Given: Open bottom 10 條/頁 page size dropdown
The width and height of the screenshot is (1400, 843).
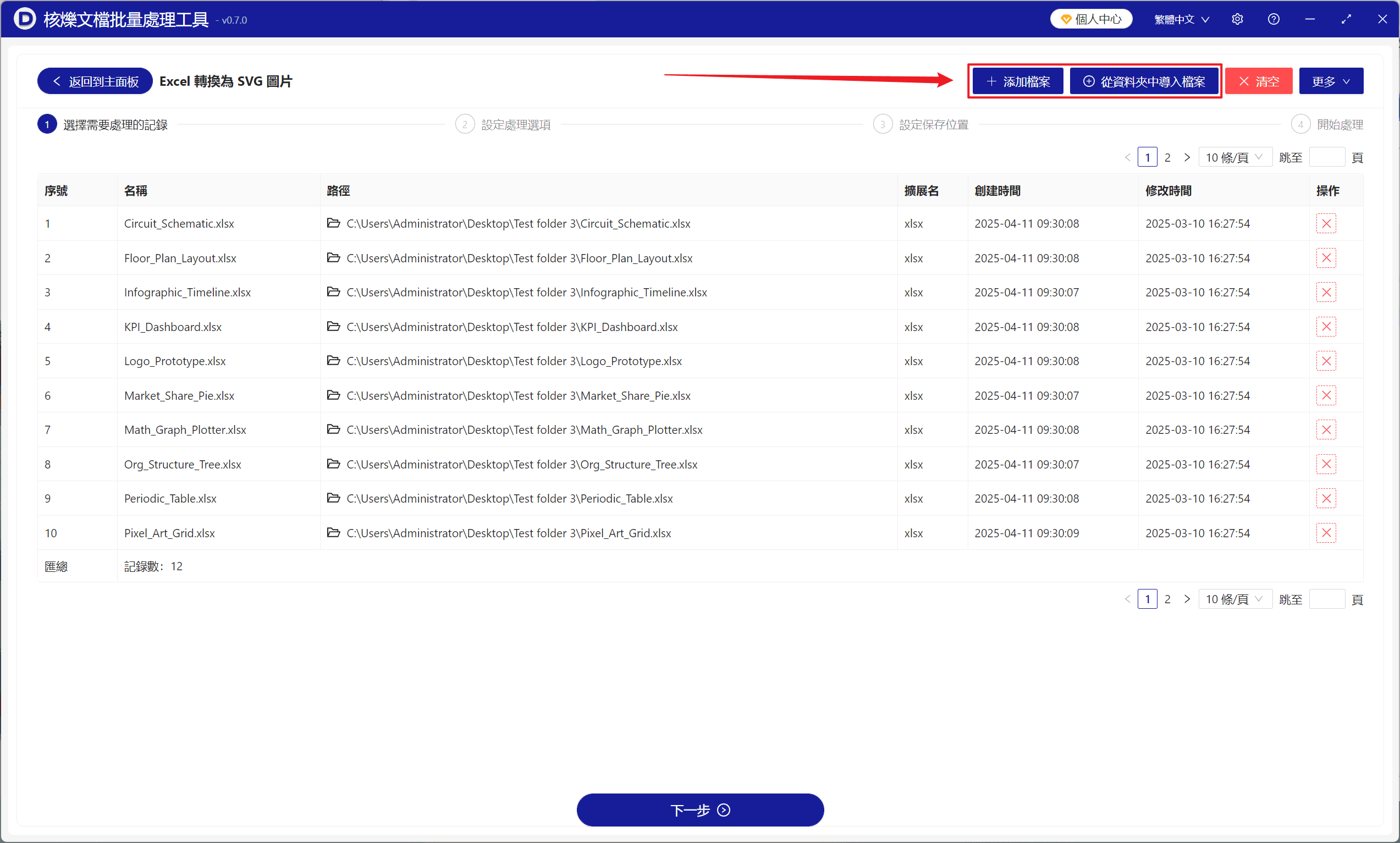Looking at the screenshot, I should tap(1234, 599).
